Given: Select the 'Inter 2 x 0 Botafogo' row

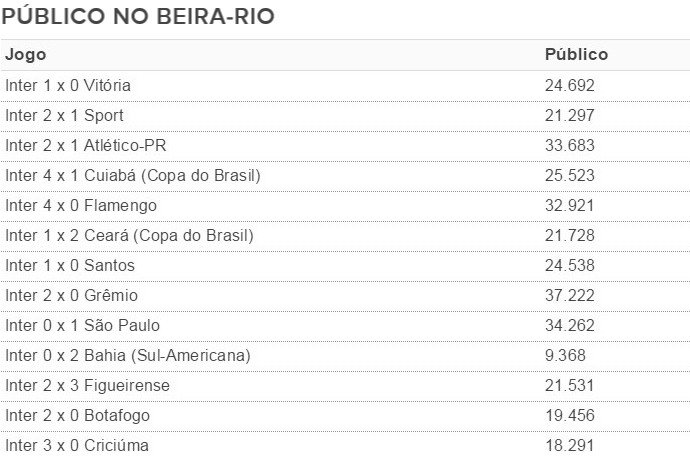Looking at the screenshot, I should (345, 416).
